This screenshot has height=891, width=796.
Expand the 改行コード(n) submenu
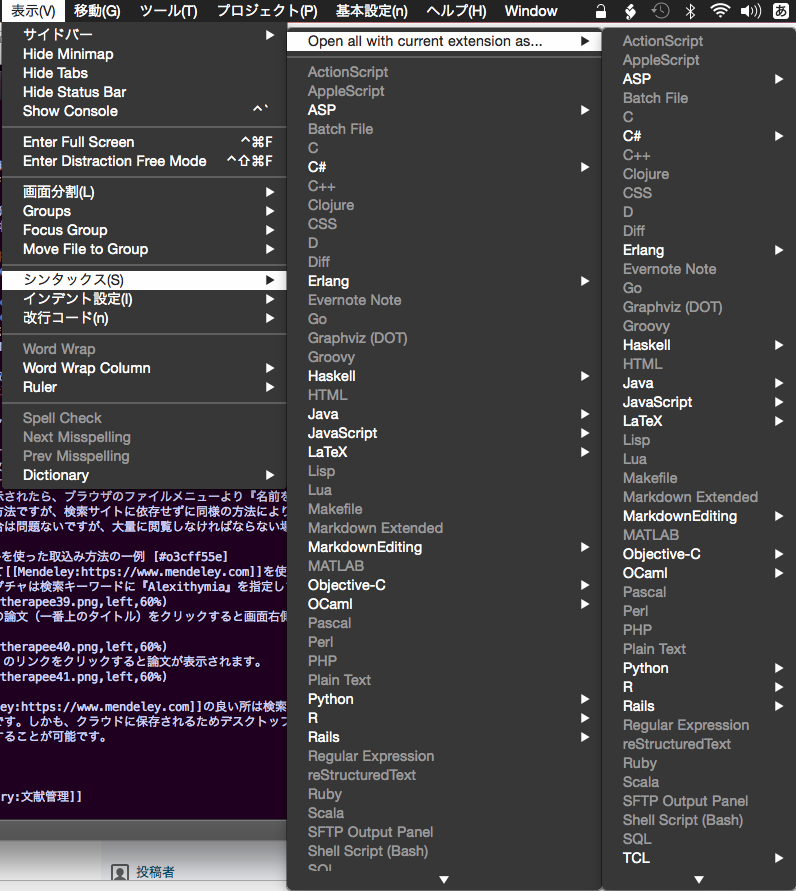click(144, 318)
